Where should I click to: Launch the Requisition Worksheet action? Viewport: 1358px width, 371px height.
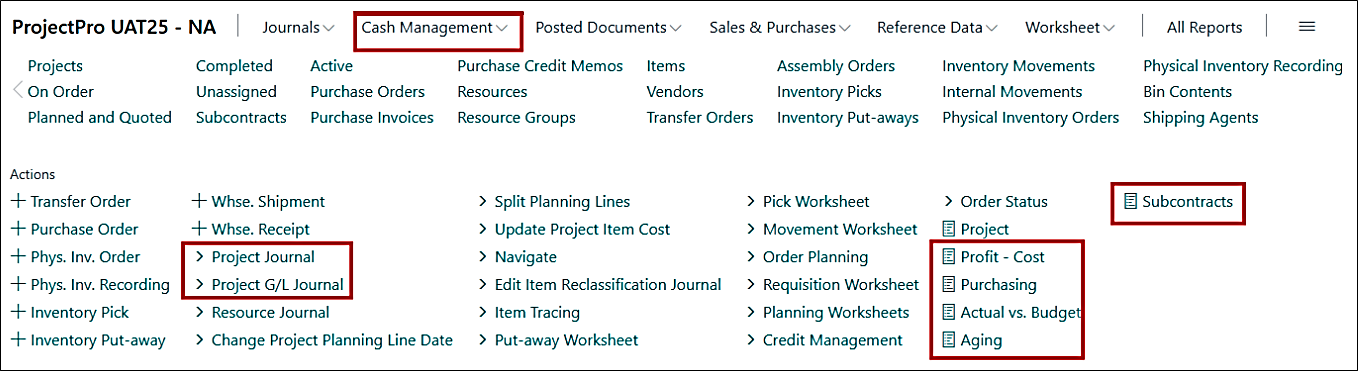840,285
